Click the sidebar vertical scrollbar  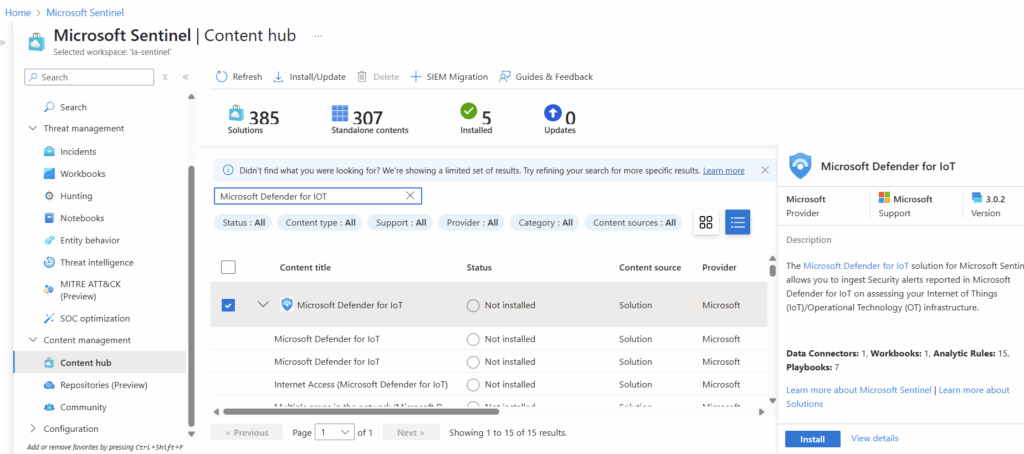coord(191,294)
